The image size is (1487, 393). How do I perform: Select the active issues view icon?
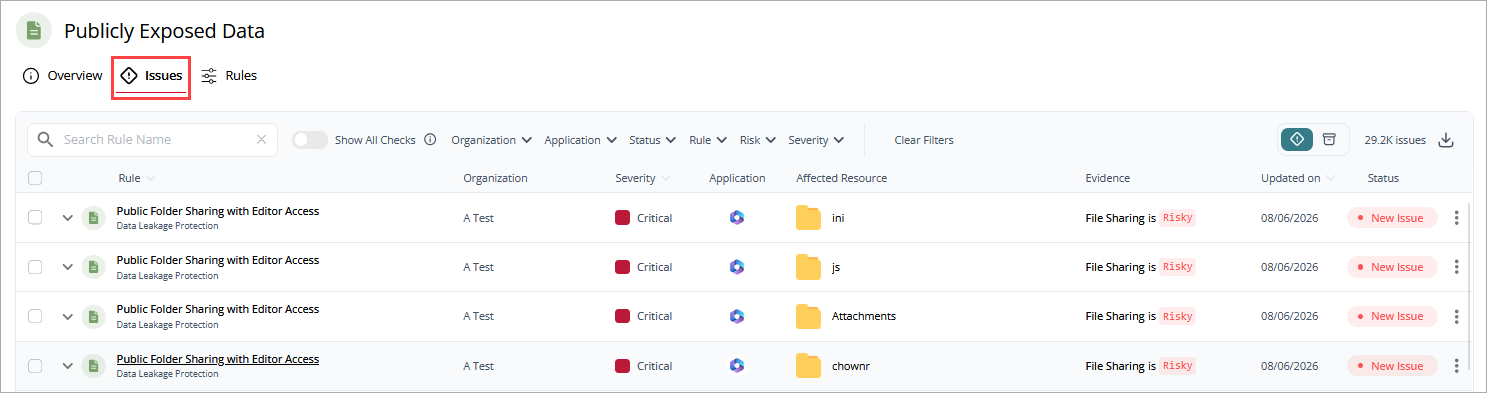[x=1297, y=139]
